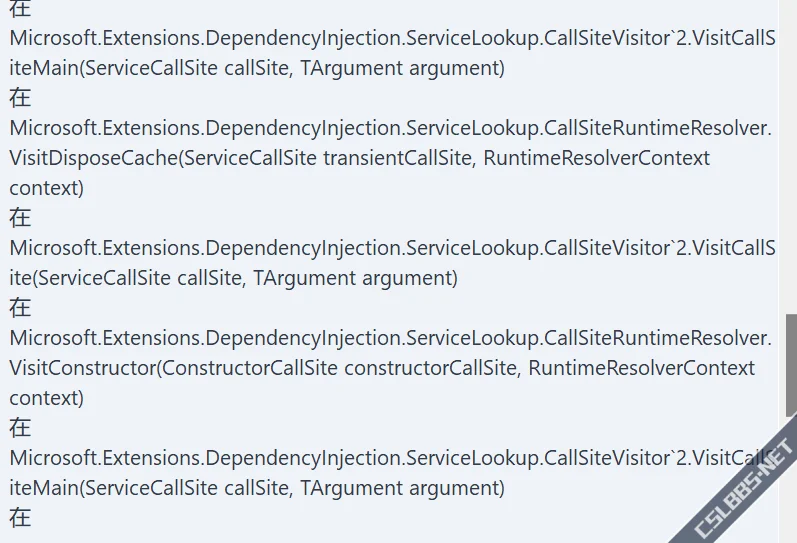Click CallSiteRuntimeResolver line above VisitConstructor
This screenshot has width=797, height=543.
point(390,338)
